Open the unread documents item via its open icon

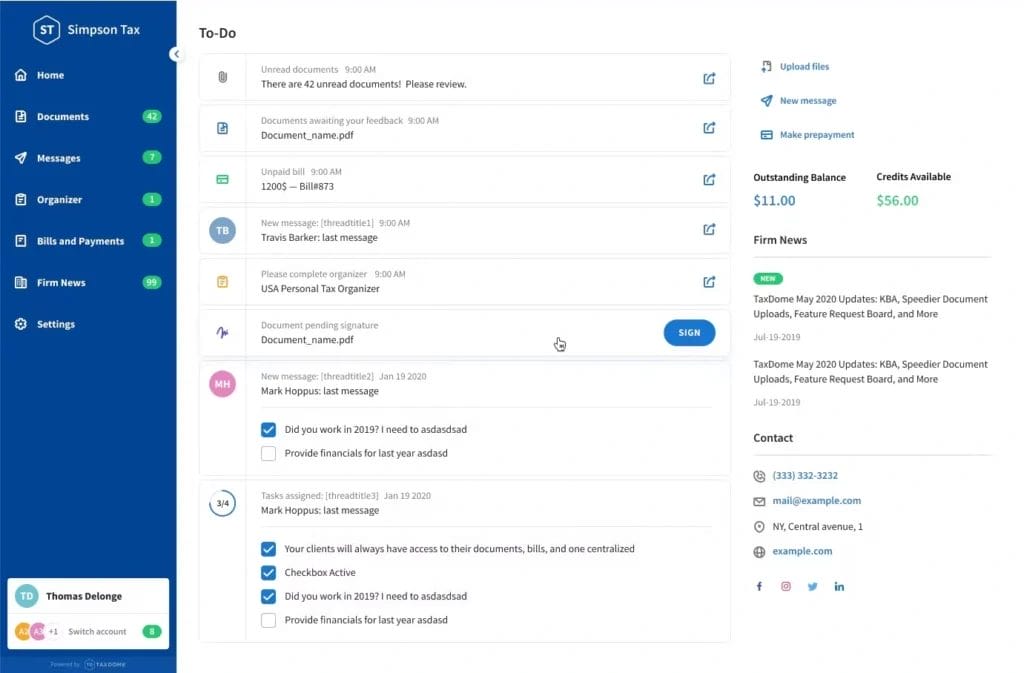[x=709, y=78]
